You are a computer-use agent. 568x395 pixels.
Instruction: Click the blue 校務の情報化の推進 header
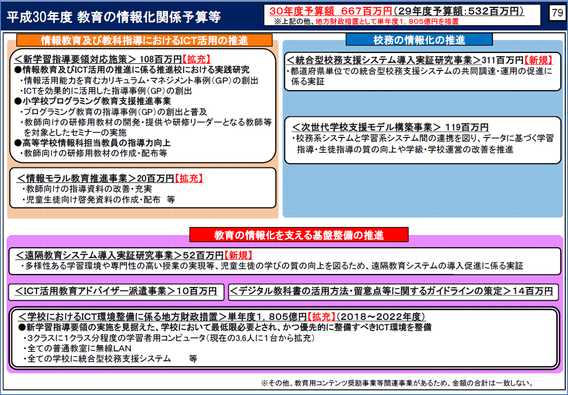[x=419, y=40]
